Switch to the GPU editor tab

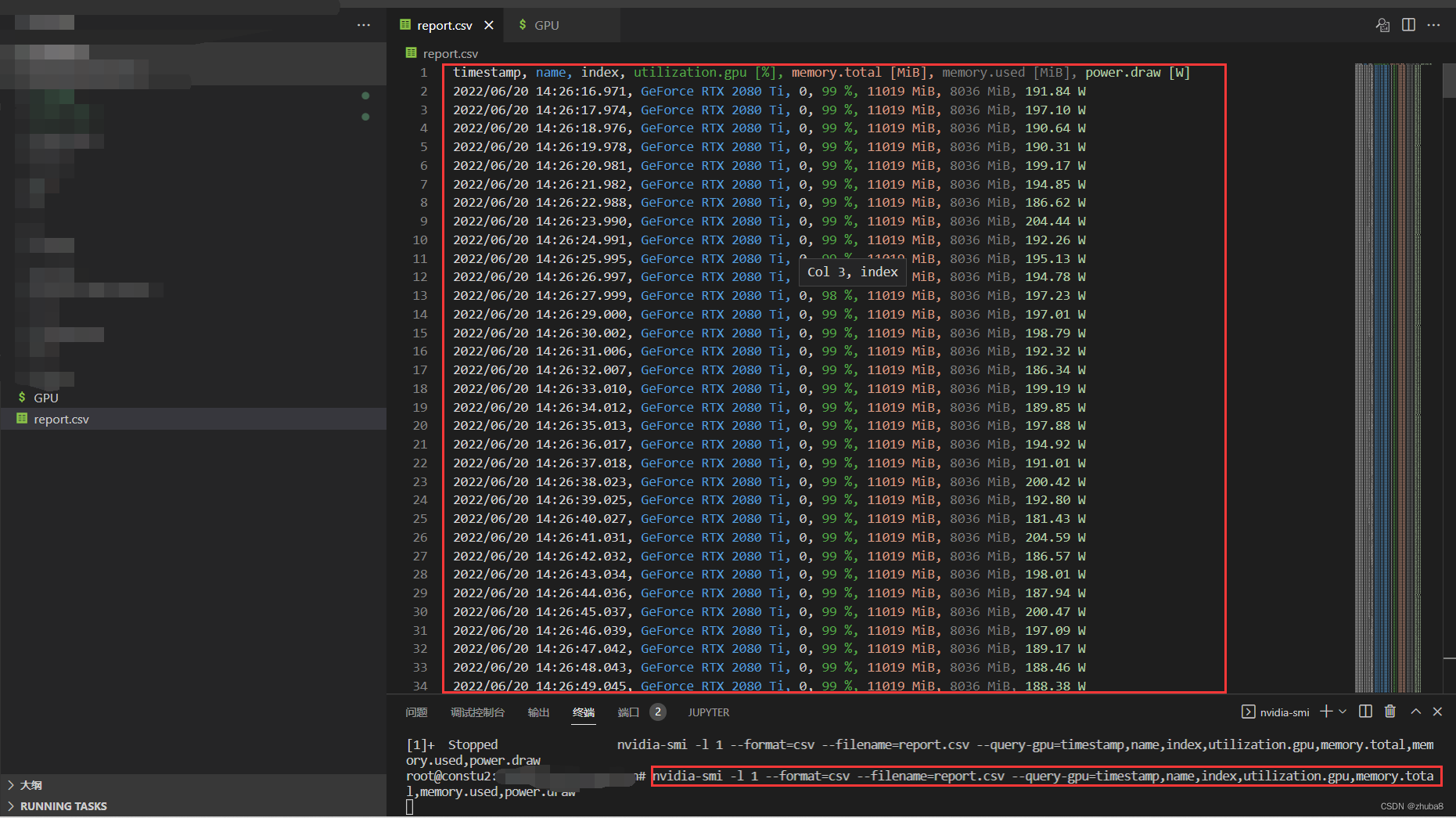(547, 25)
